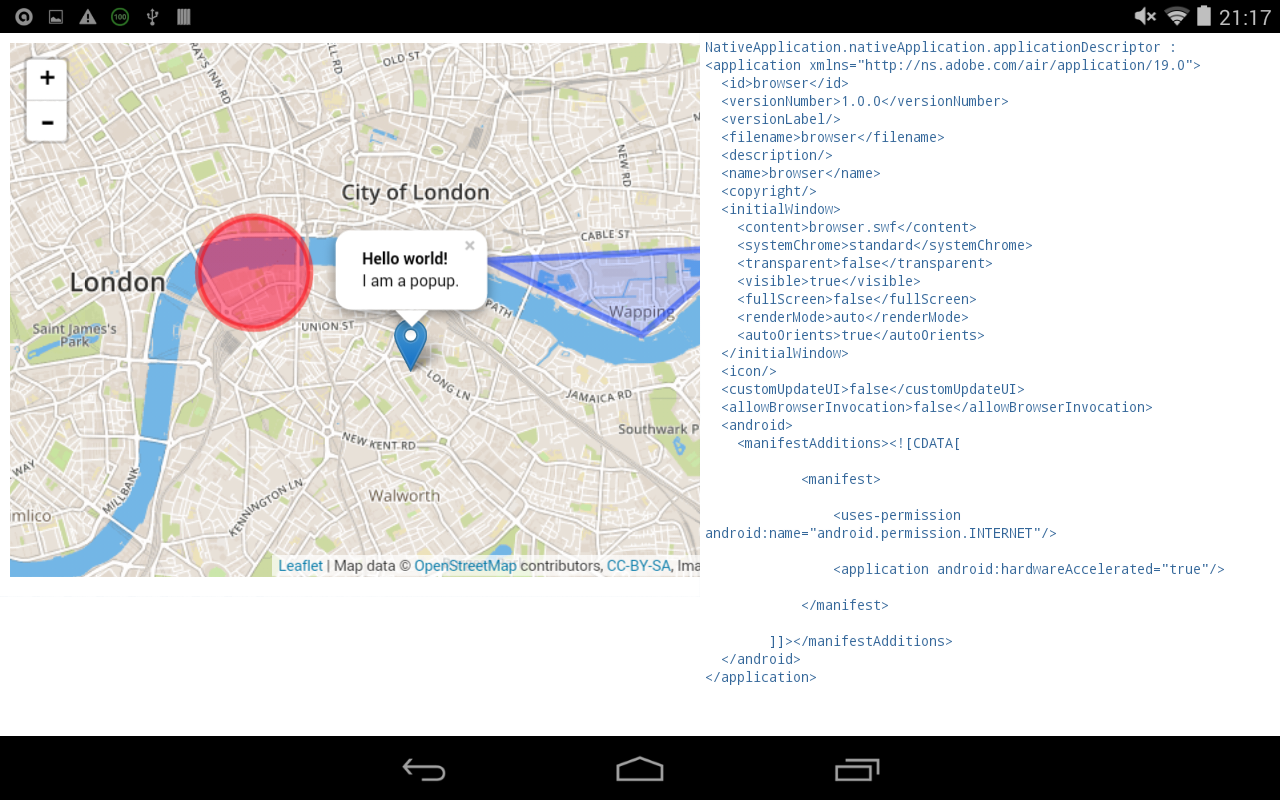Select the <name>browser</name> line
Image resolution: width=1280 pixels, height=800 pixels.
801,173
